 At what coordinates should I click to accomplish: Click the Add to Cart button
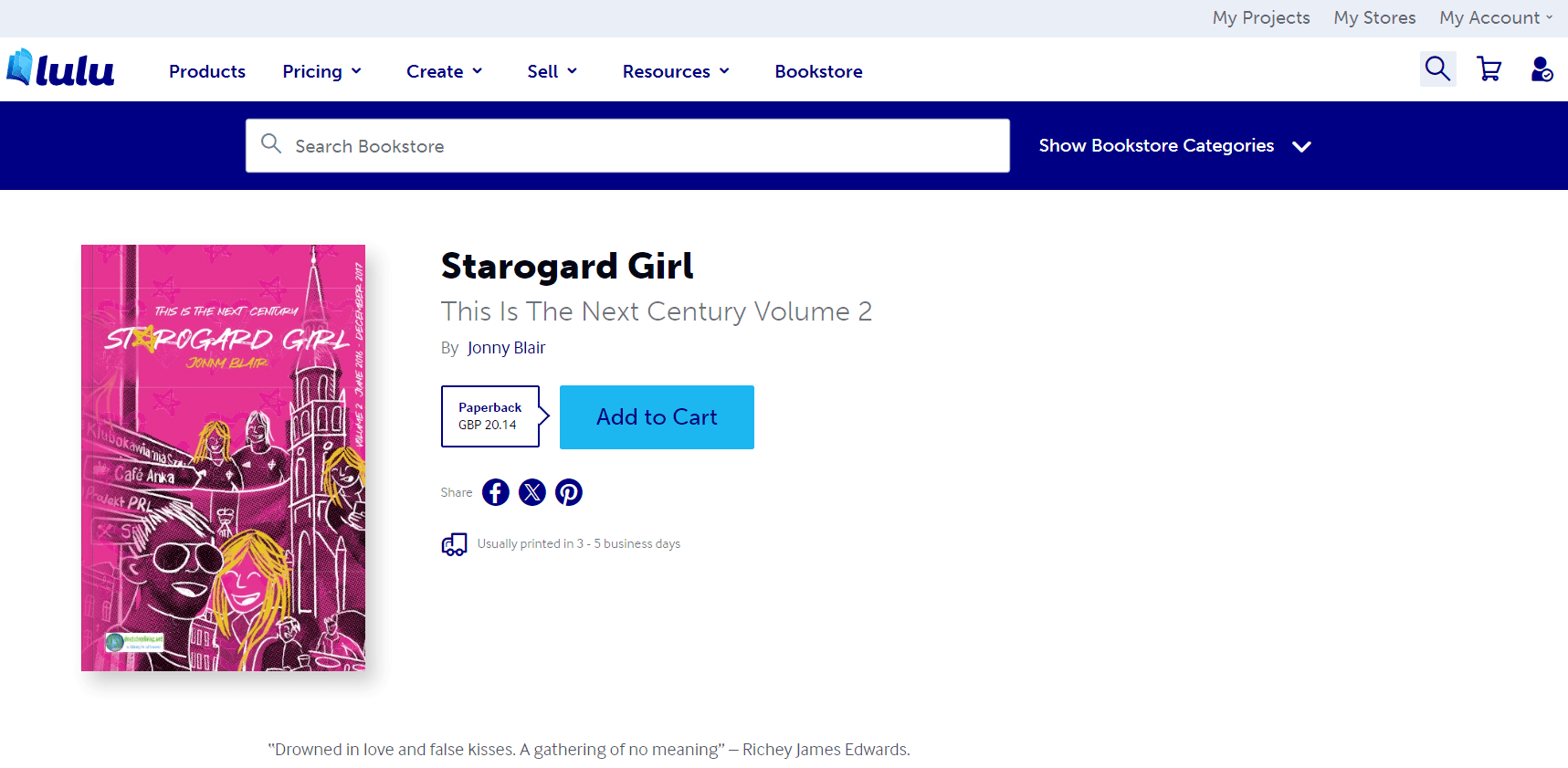coord(657,417)
